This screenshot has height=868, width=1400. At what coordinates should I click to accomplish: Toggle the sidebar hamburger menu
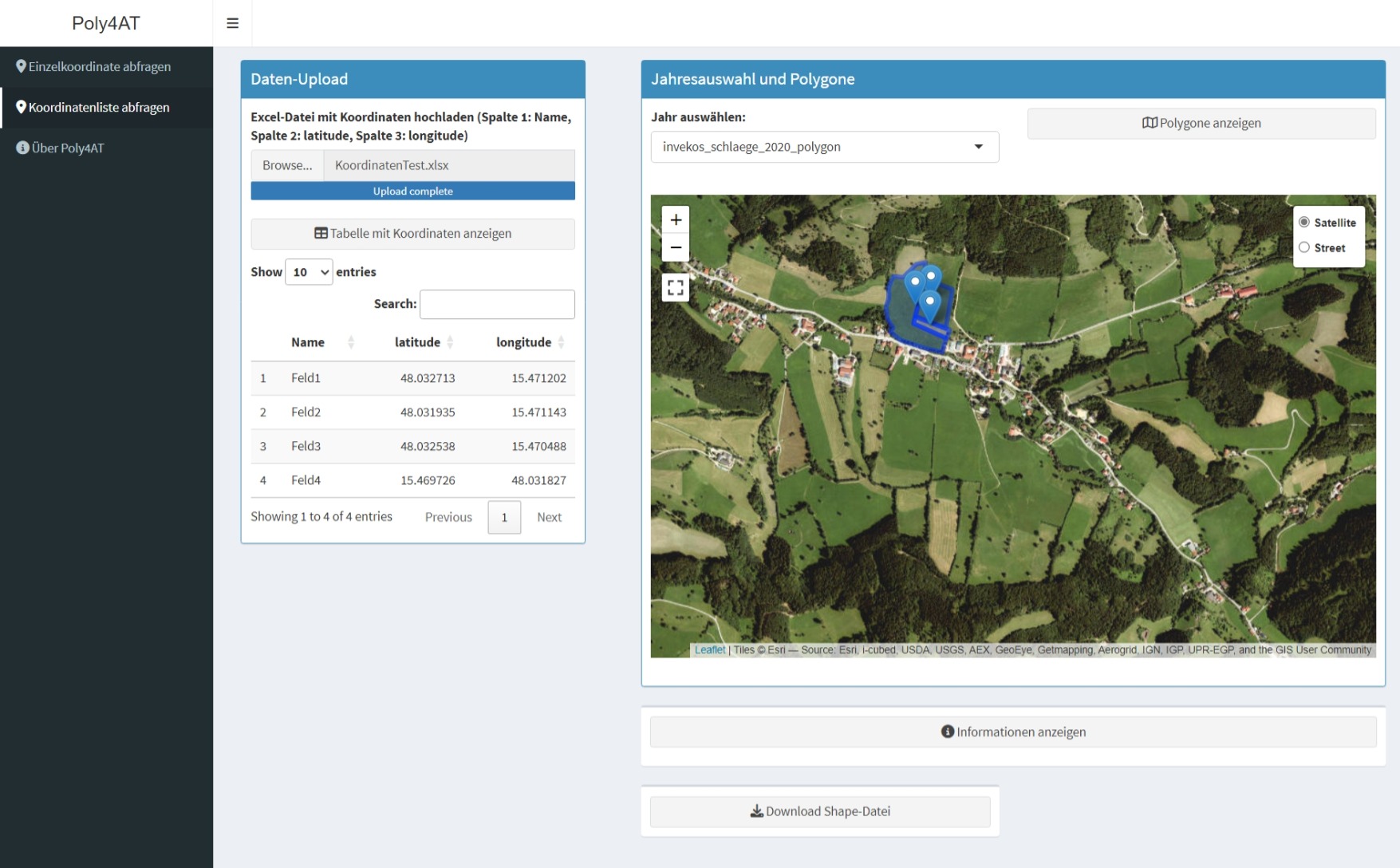click(232, 23)
